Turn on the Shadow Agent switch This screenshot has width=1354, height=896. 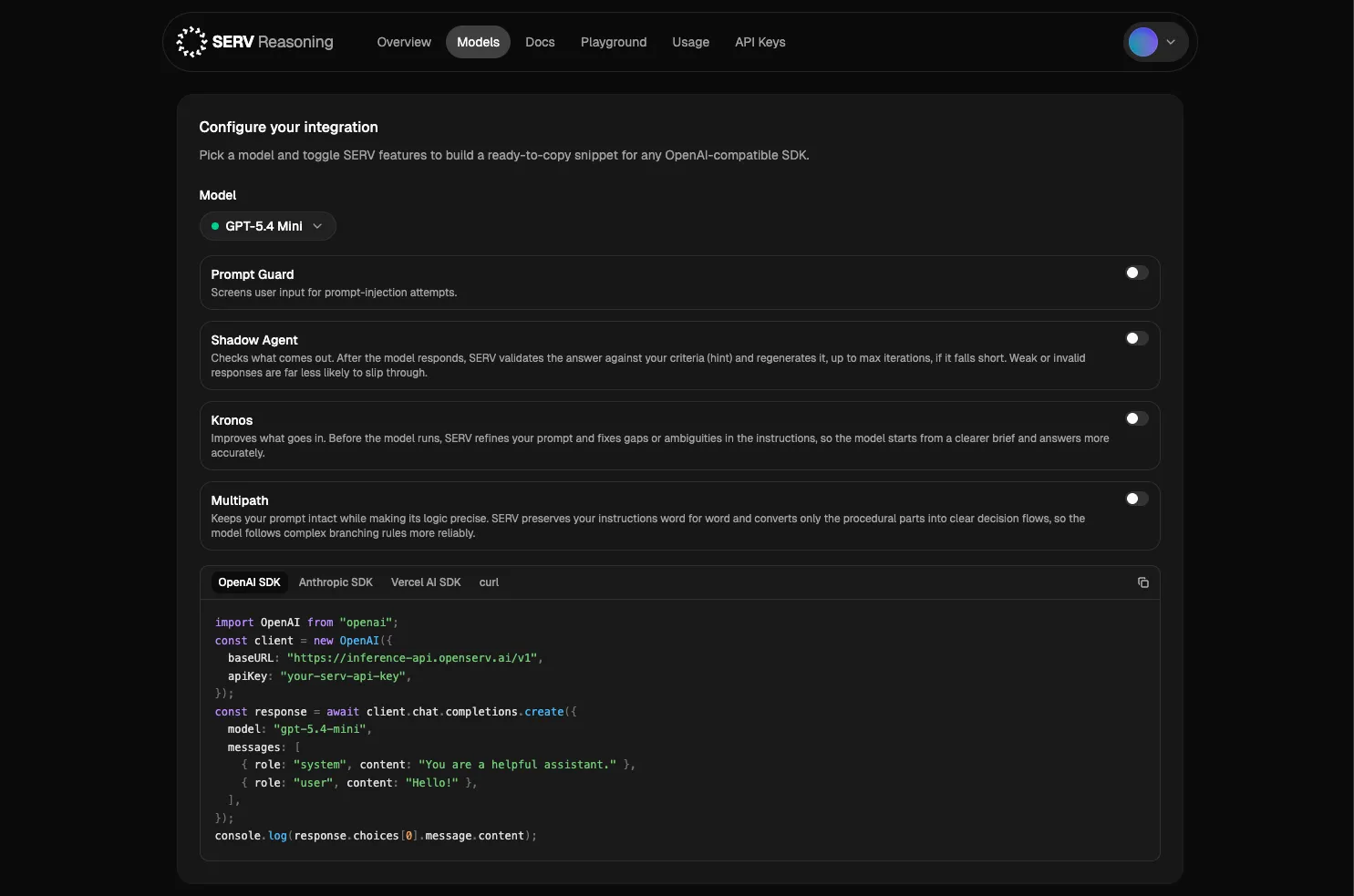[x=1136, y=338]
